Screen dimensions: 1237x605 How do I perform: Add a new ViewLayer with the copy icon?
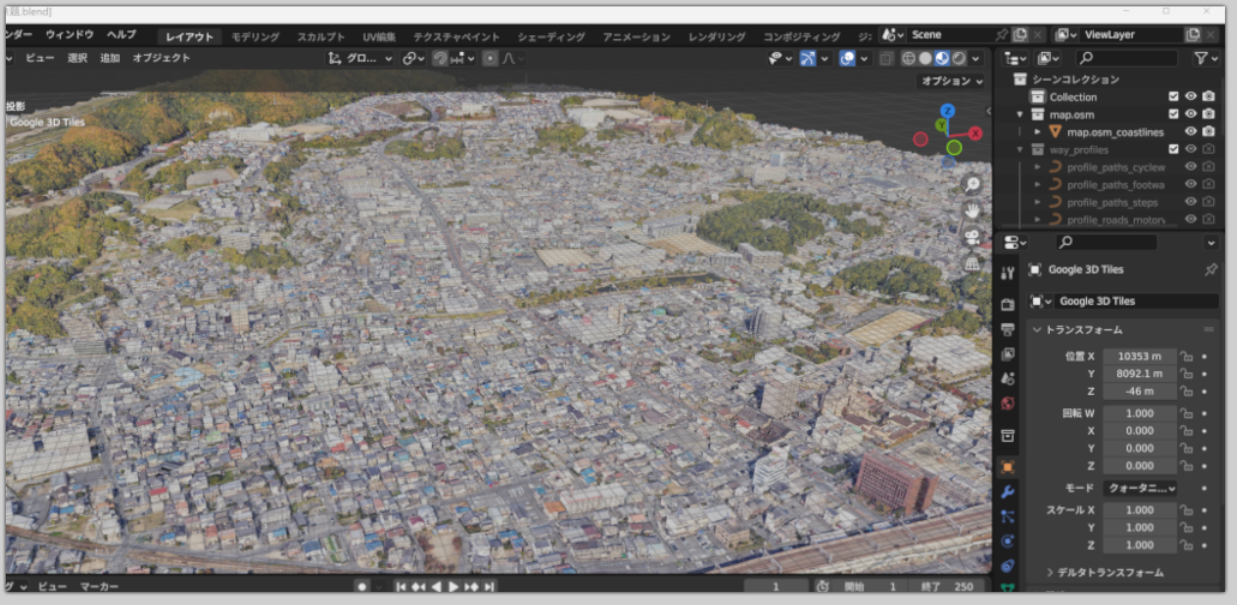[x=1193, y=35]
